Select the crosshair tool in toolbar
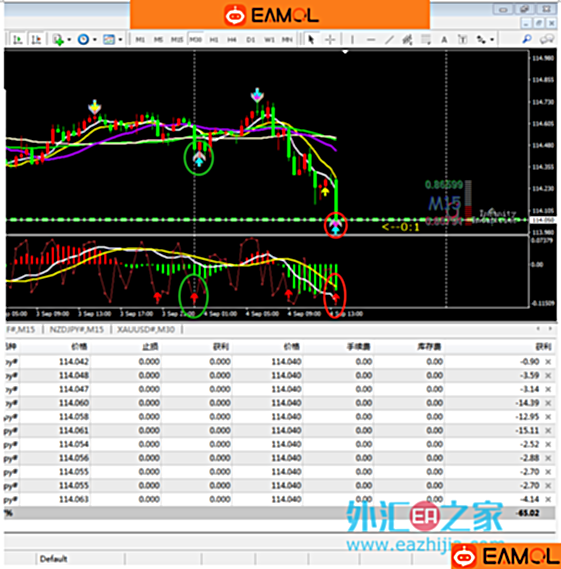 coord(330,39)
